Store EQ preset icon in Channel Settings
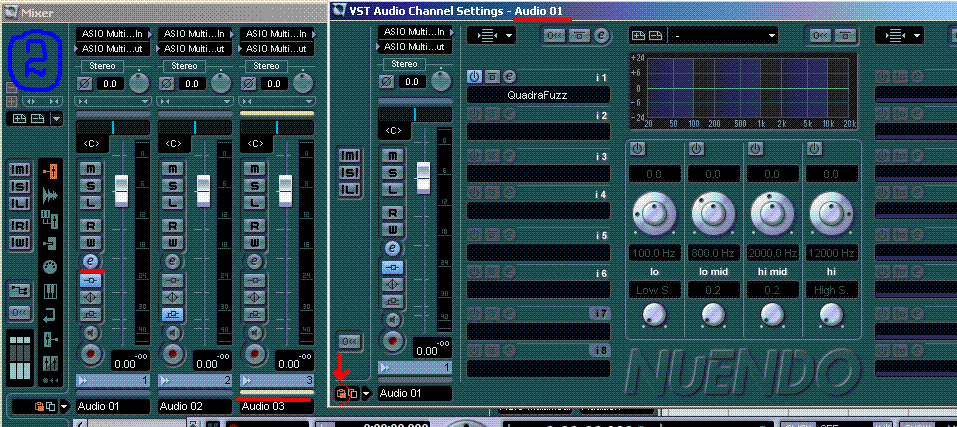The height and width of the screenshot is (427, 957). click(x=640, y=35)
